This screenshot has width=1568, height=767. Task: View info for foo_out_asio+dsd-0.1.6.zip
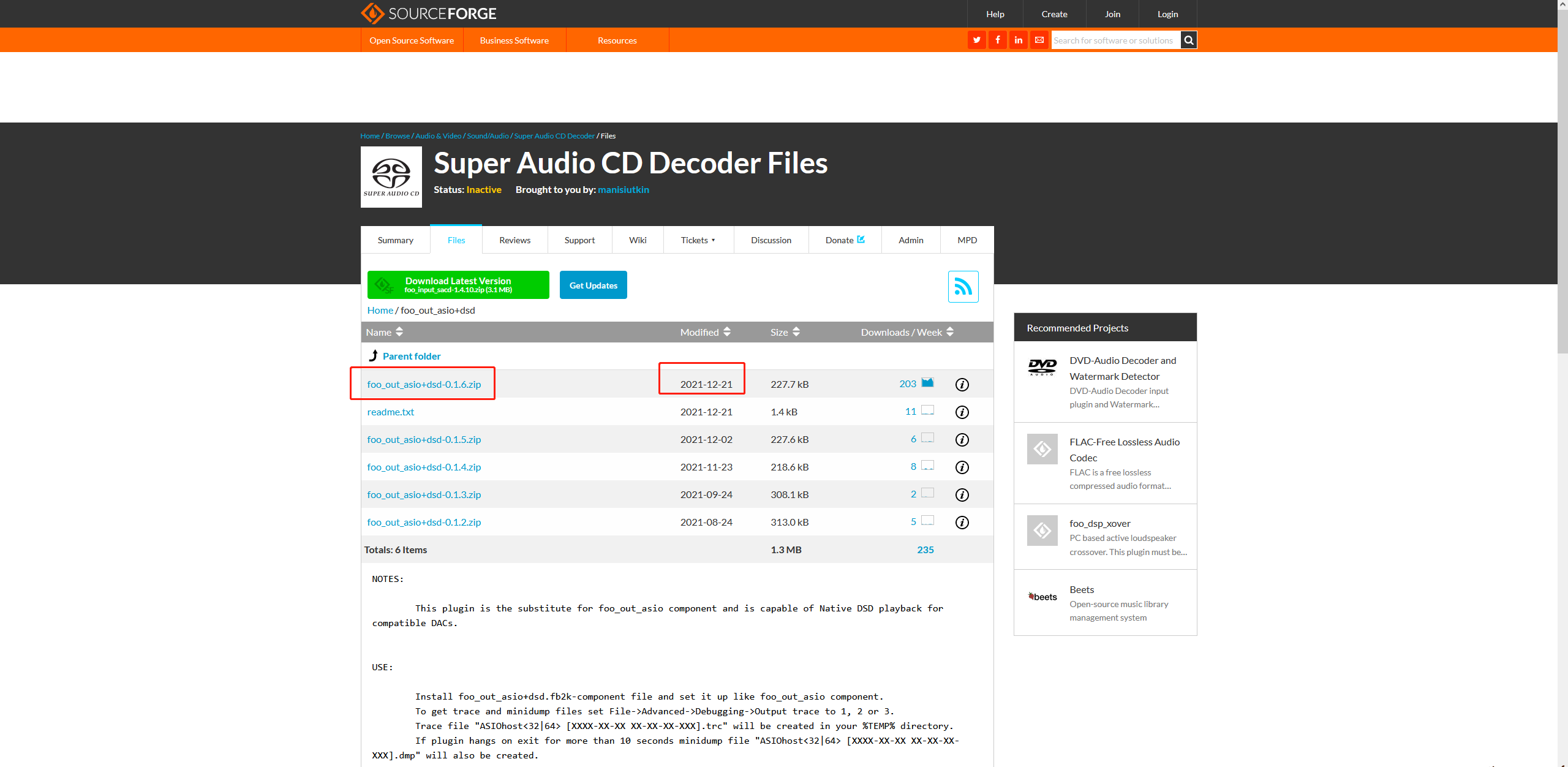coord(962,385)
